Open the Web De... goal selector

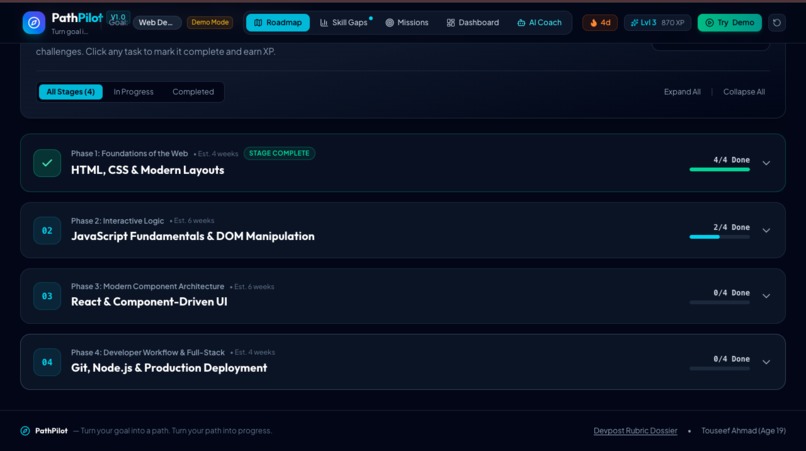(156, 23)
